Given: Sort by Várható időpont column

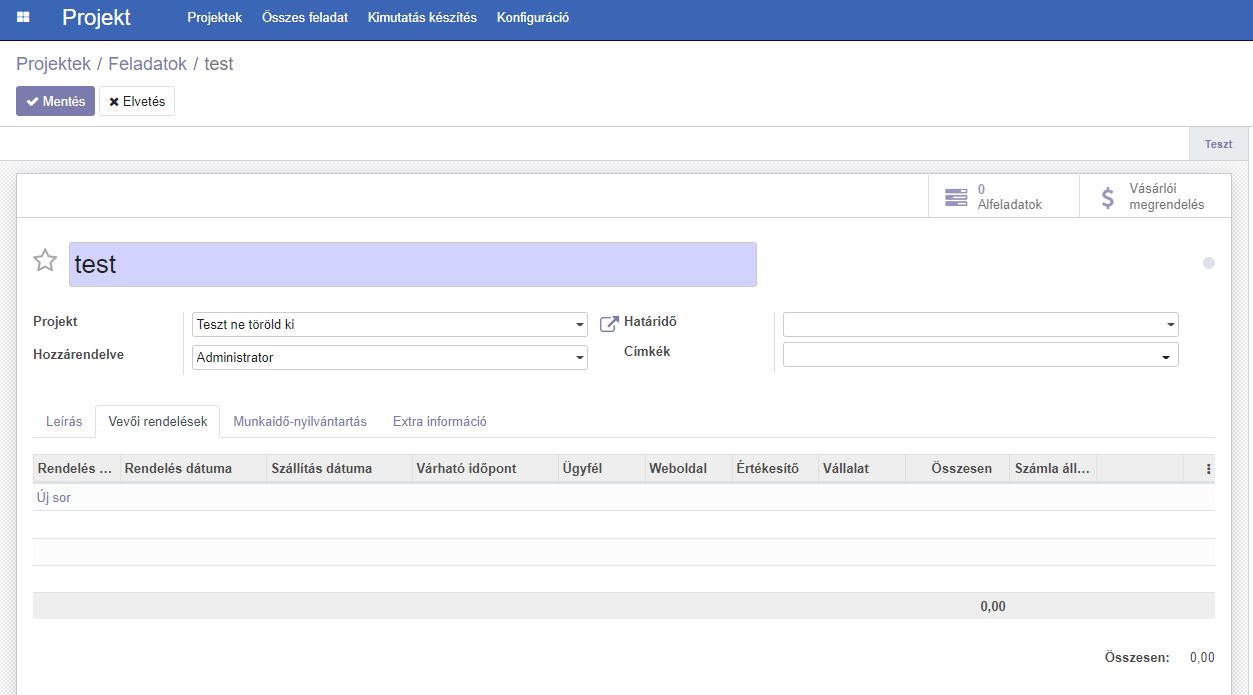Looking at the screenshot, I should (x=485, y=469).
